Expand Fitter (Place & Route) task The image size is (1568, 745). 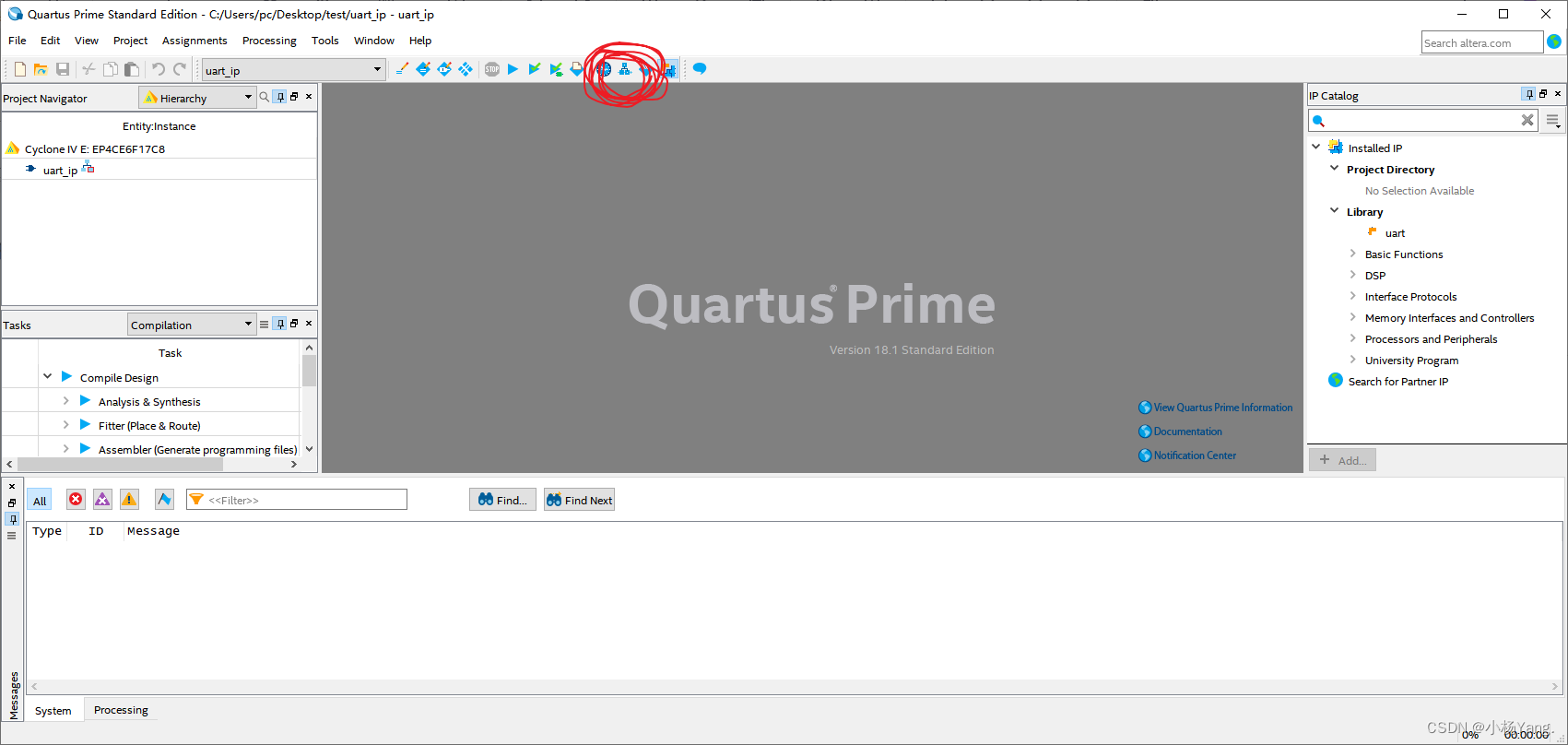(65, 424)
